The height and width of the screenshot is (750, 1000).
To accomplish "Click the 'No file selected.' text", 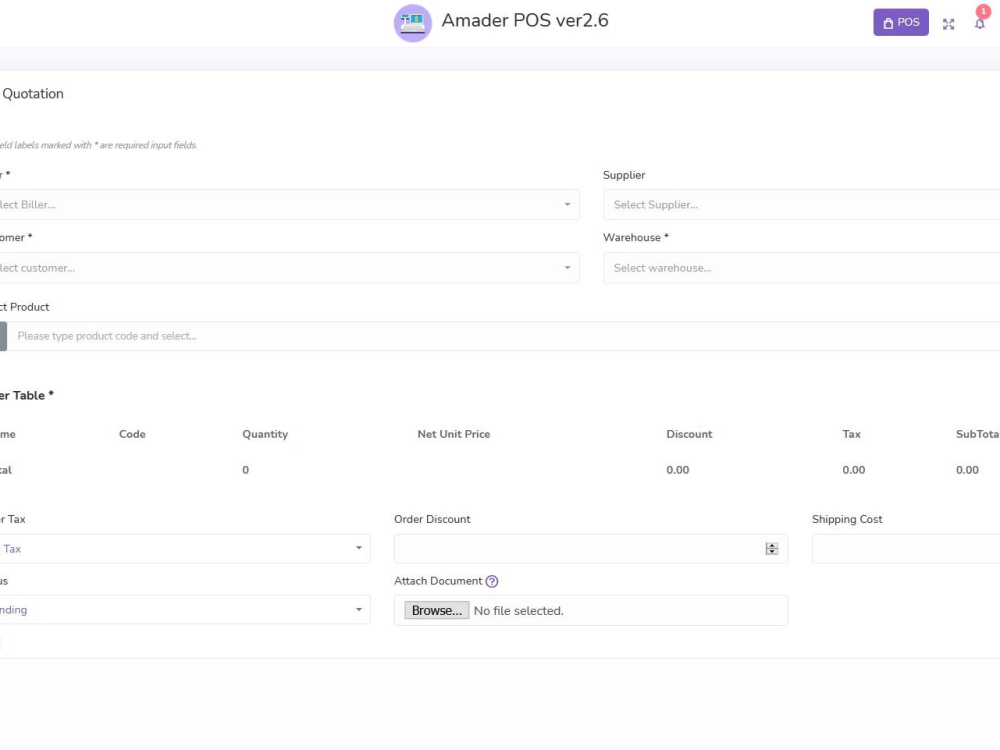I will [518, 611].
